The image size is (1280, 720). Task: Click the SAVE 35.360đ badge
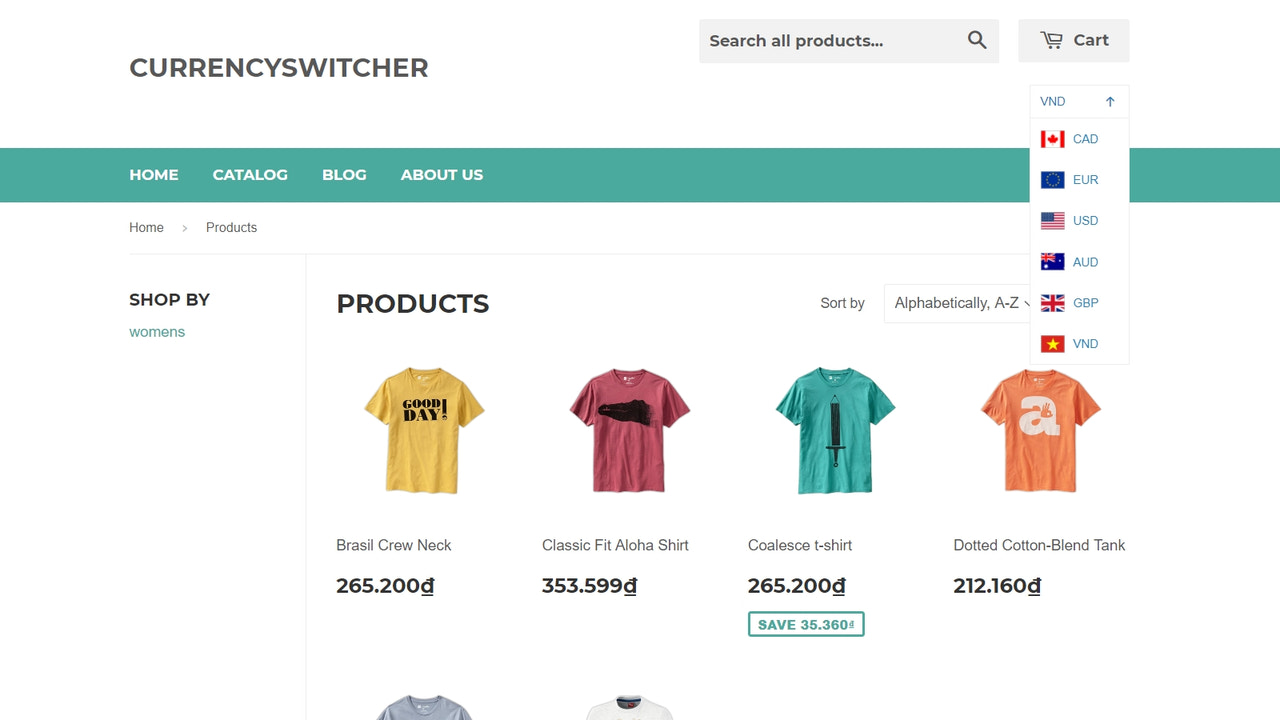[806, 623]
